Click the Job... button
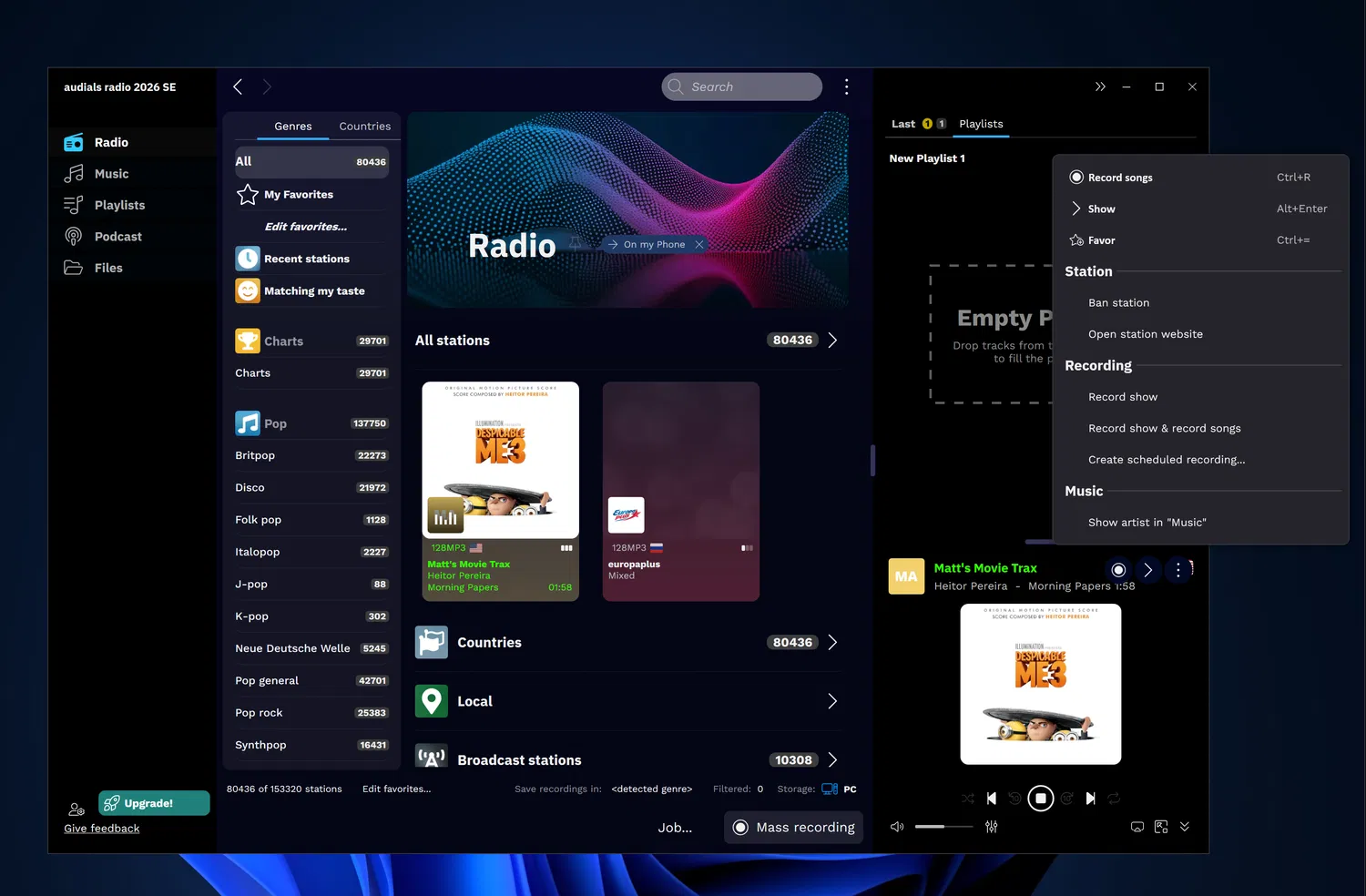1366x896 pixels. point(675,827)
